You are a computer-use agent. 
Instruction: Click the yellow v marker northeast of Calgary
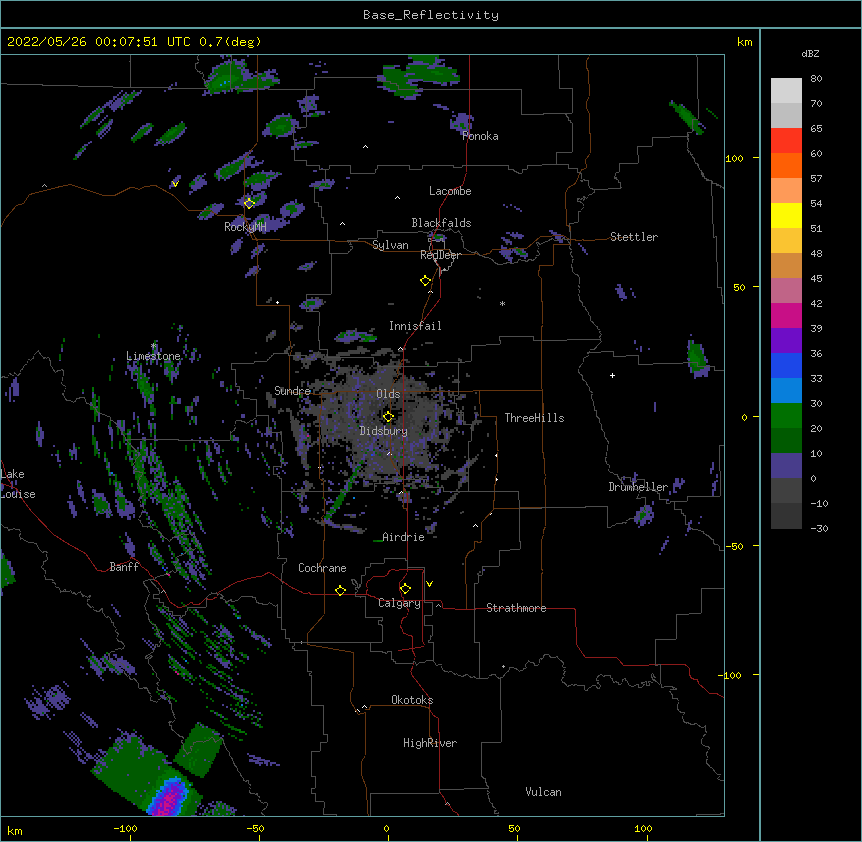(429, 584)
